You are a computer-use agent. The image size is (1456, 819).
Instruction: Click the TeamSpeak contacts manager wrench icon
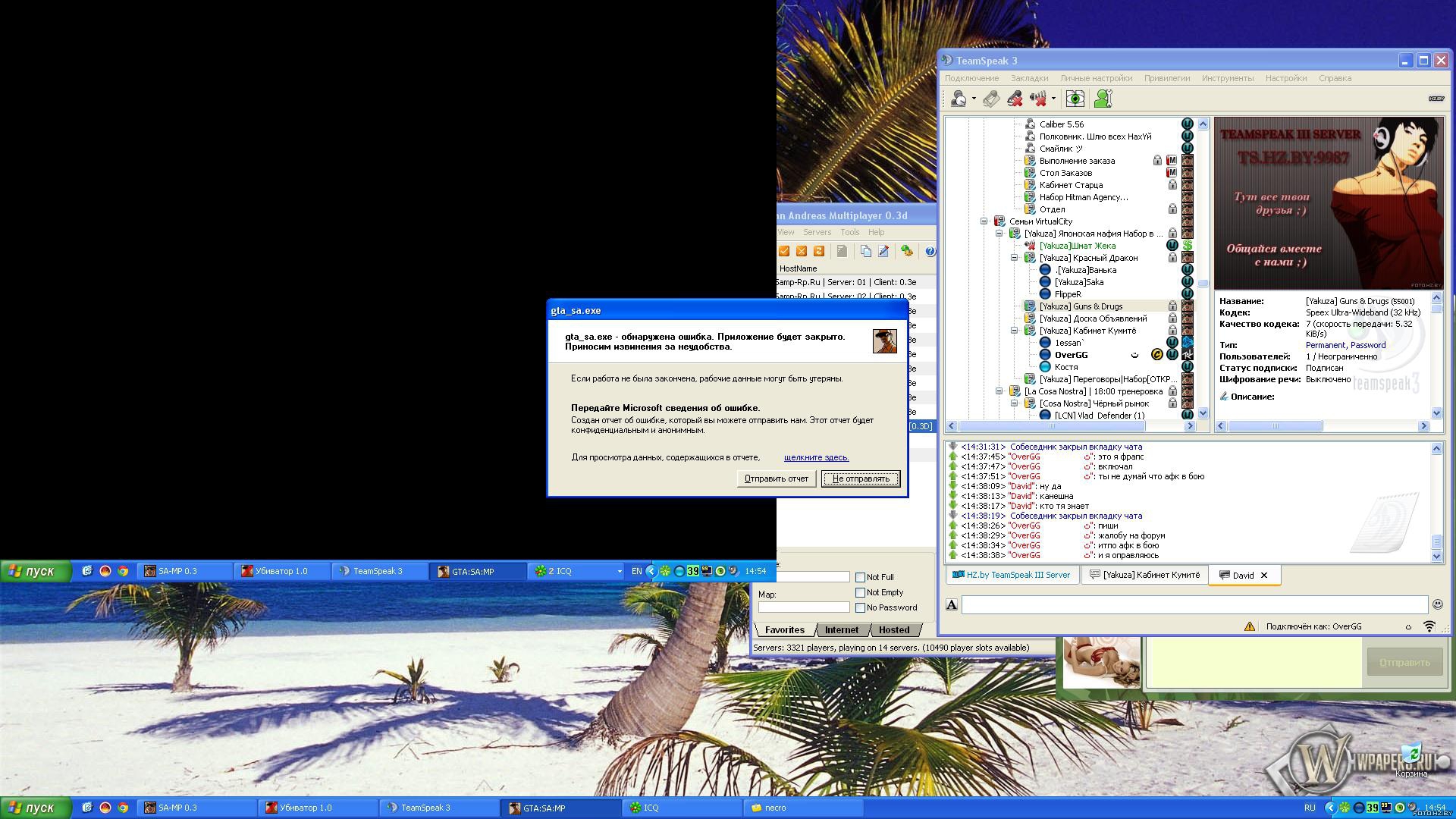coord(1103,99)
